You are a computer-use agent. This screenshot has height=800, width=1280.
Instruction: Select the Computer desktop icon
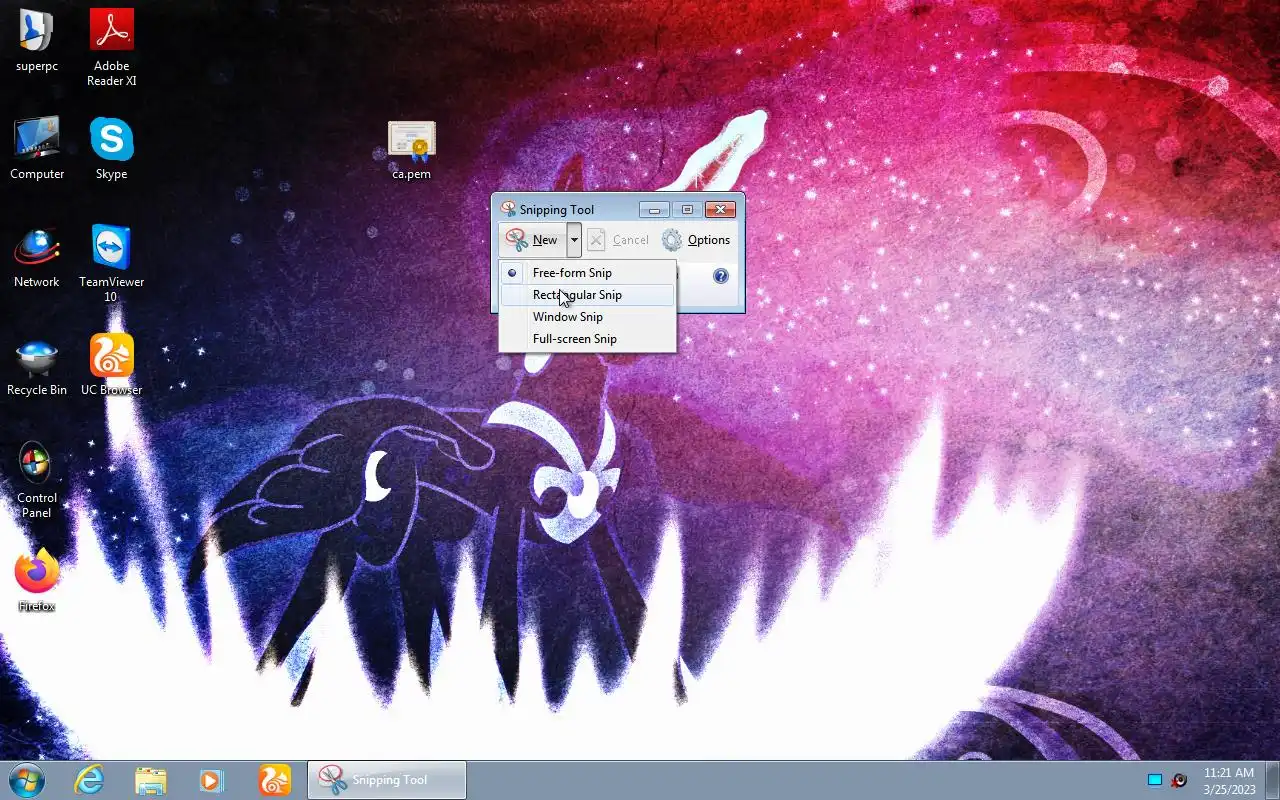pyautogui.click(x=37, y=148)
